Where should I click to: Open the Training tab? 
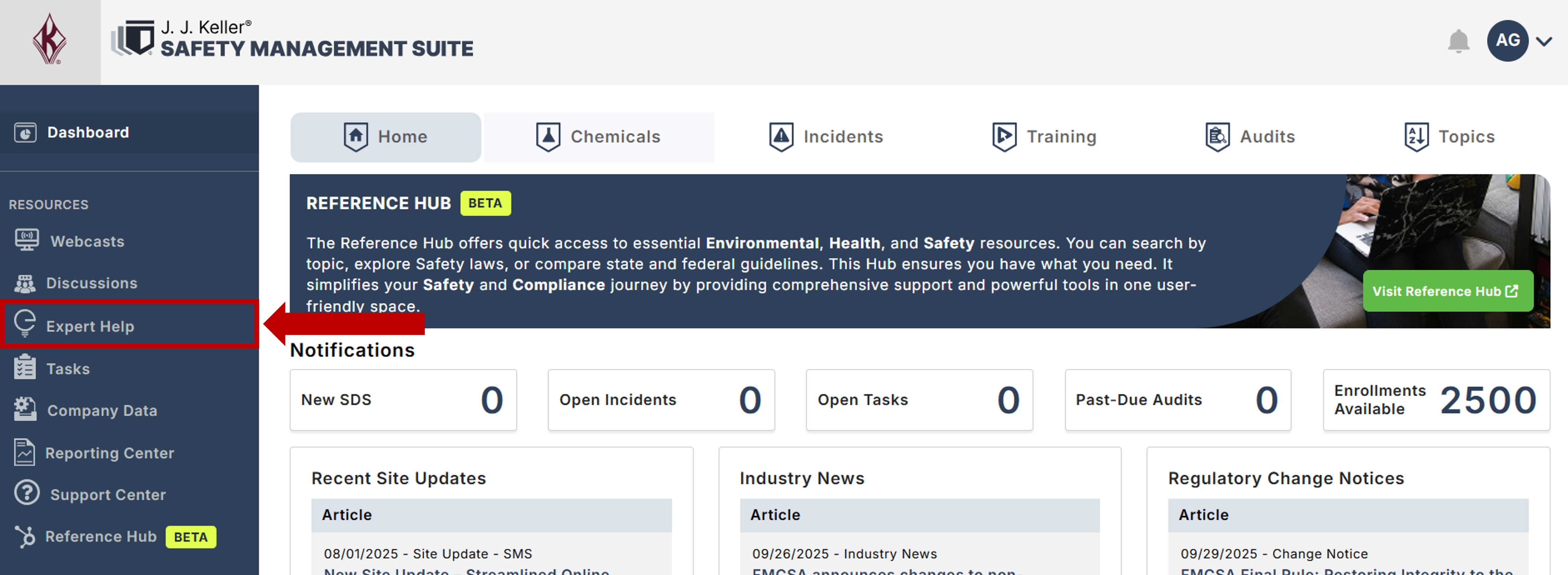(x=1045, y=137)
